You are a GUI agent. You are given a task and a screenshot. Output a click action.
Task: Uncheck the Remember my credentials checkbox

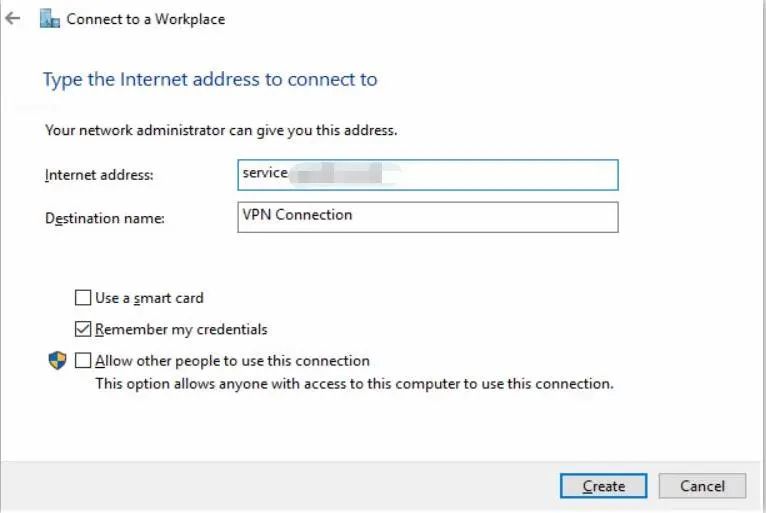[83, 329]
